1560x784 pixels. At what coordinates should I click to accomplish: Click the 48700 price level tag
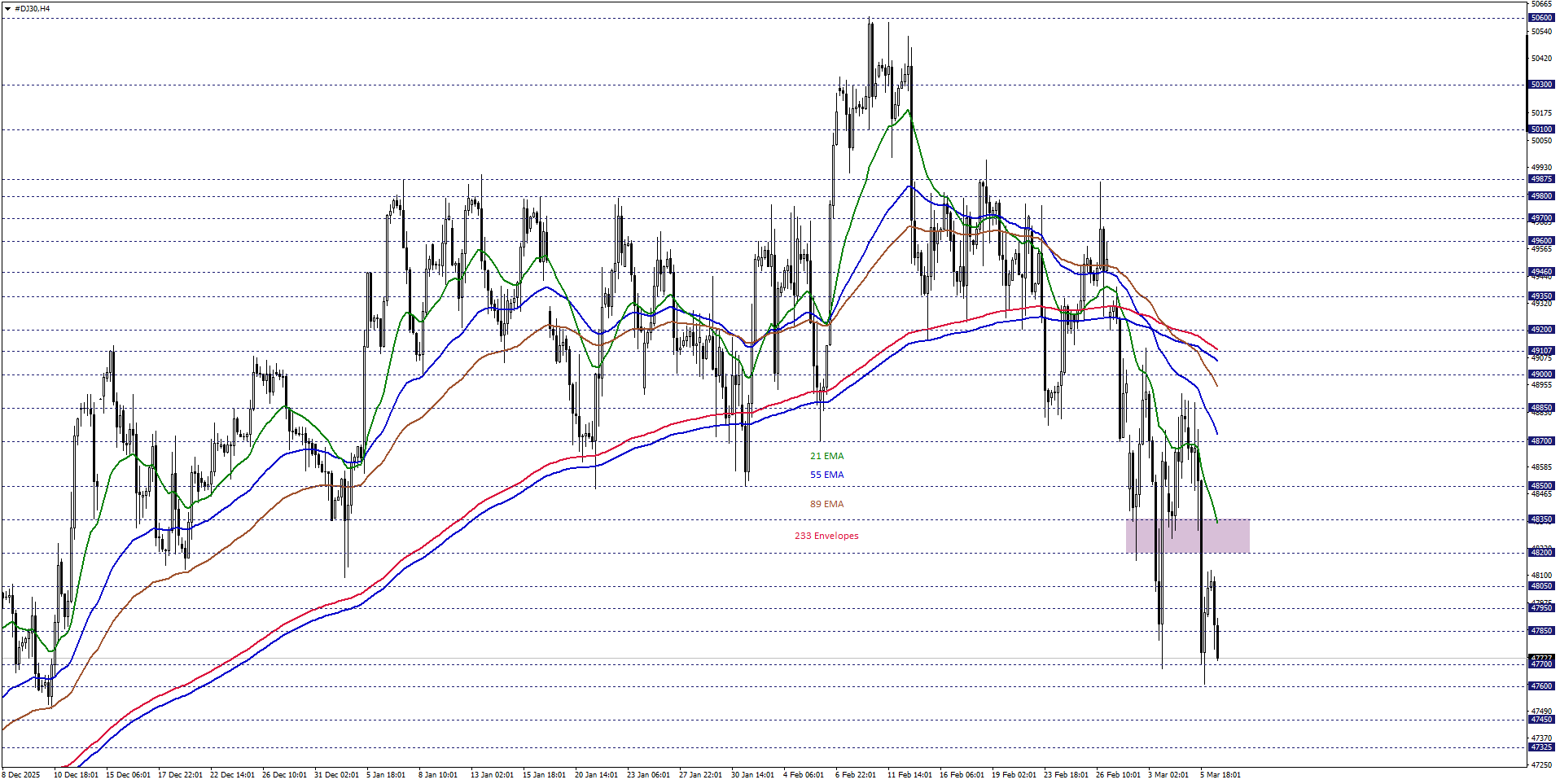[1541, 441]
